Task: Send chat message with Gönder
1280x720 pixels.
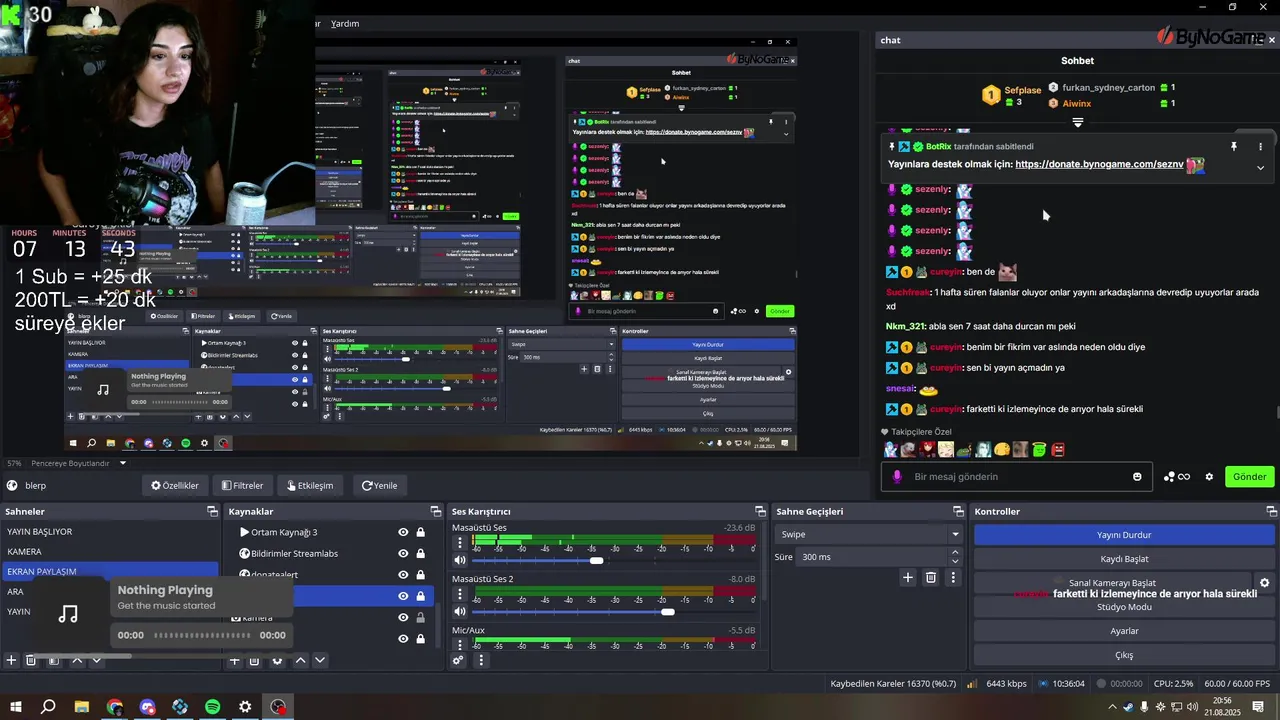Action: (1249, 477)
